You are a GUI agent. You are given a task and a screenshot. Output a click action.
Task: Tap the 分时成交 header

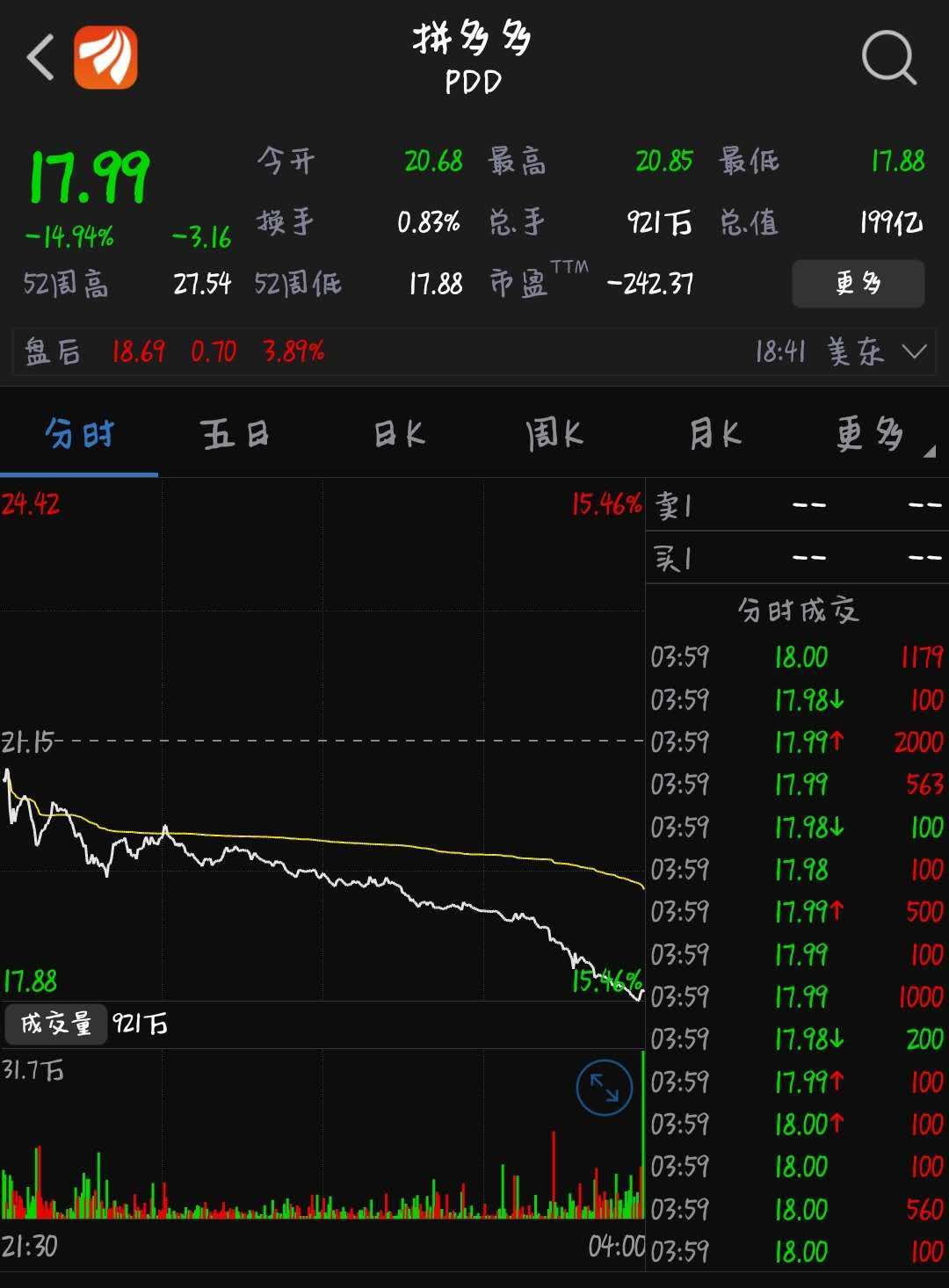point(798,610)
